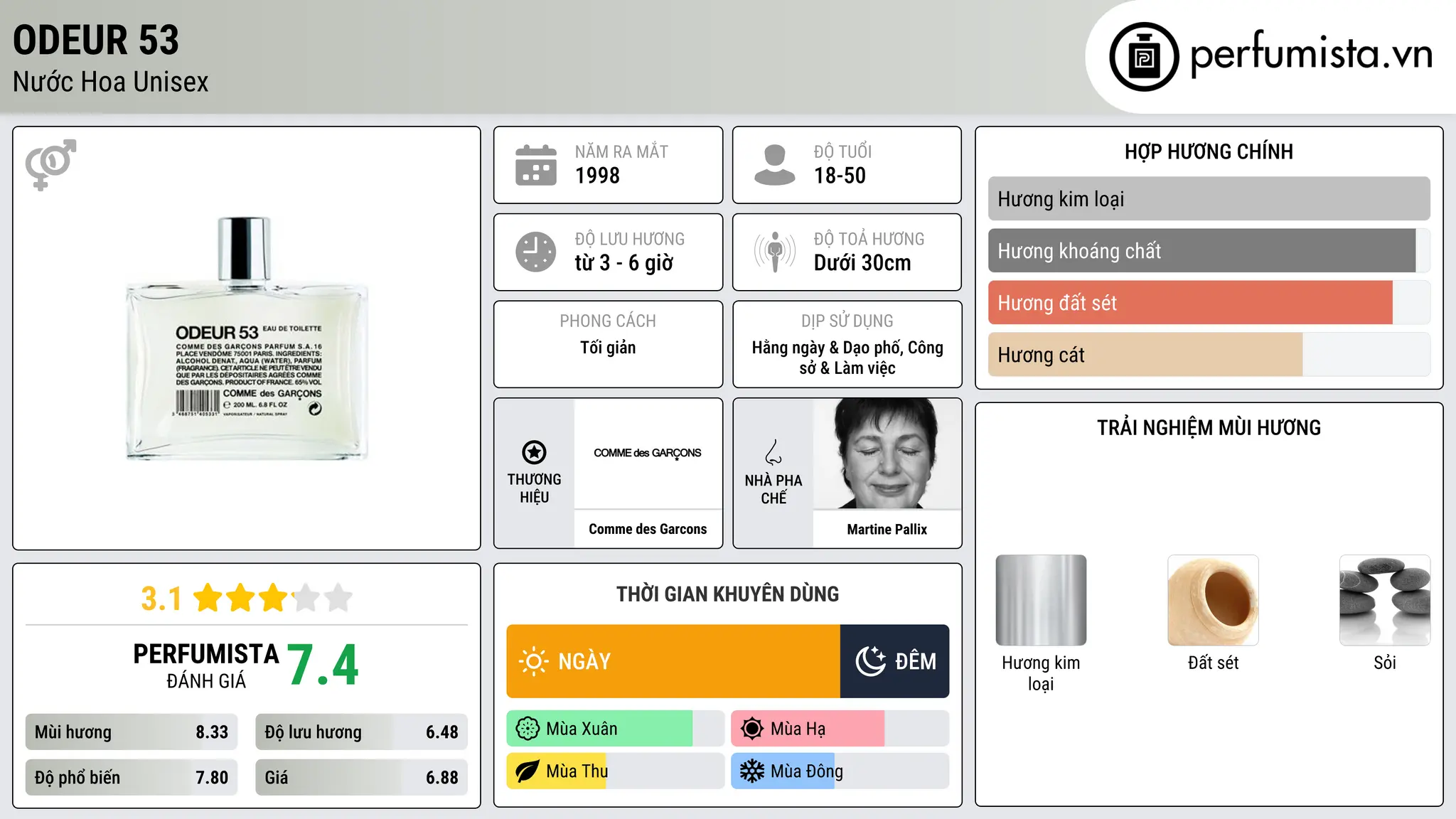Click the clay pot Đất sét image
Image resolution: width=1456 pixels, height=819 pixels.
(x=1213, y=600)
